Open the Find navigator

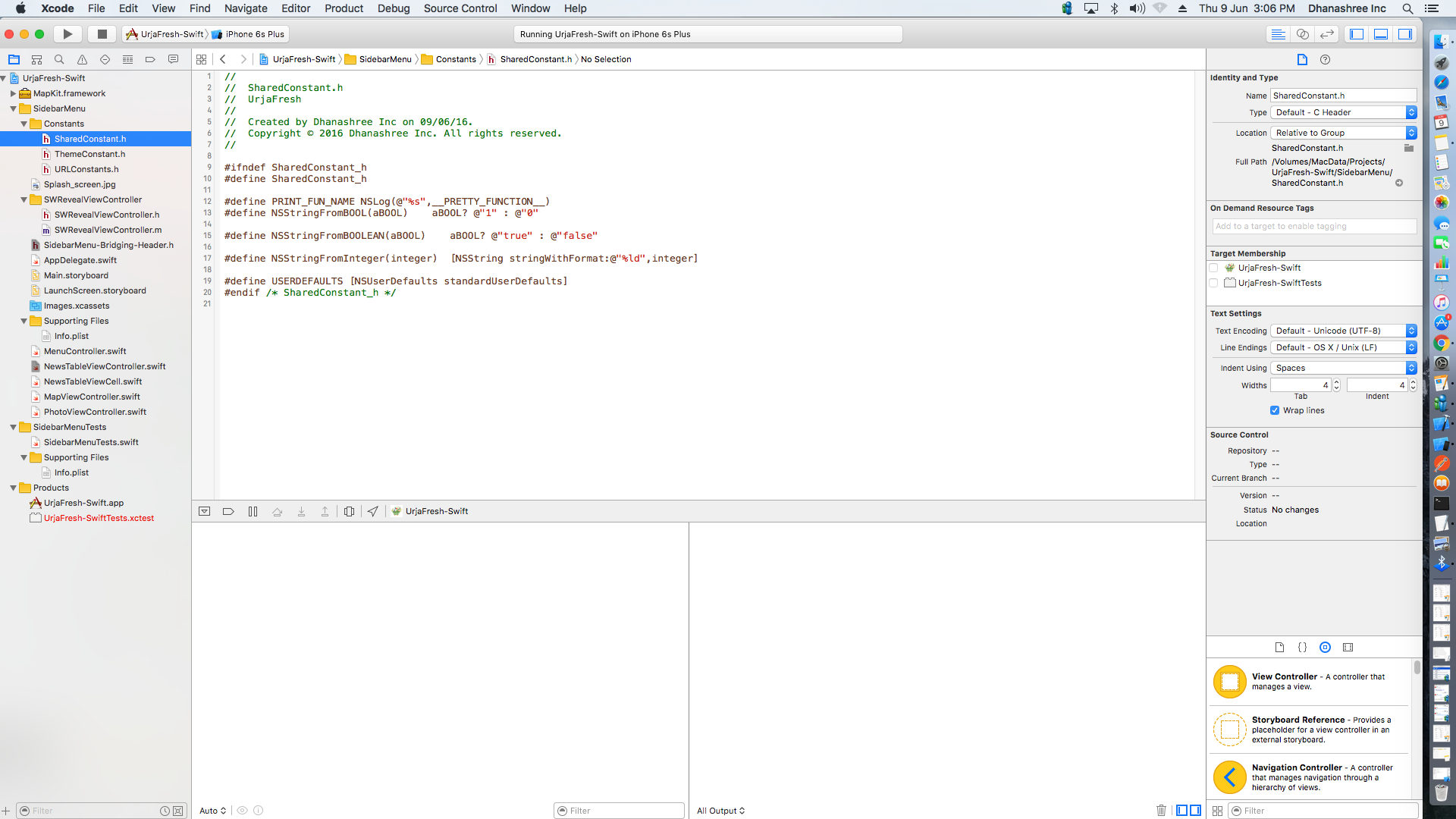[x=59, y=59]
